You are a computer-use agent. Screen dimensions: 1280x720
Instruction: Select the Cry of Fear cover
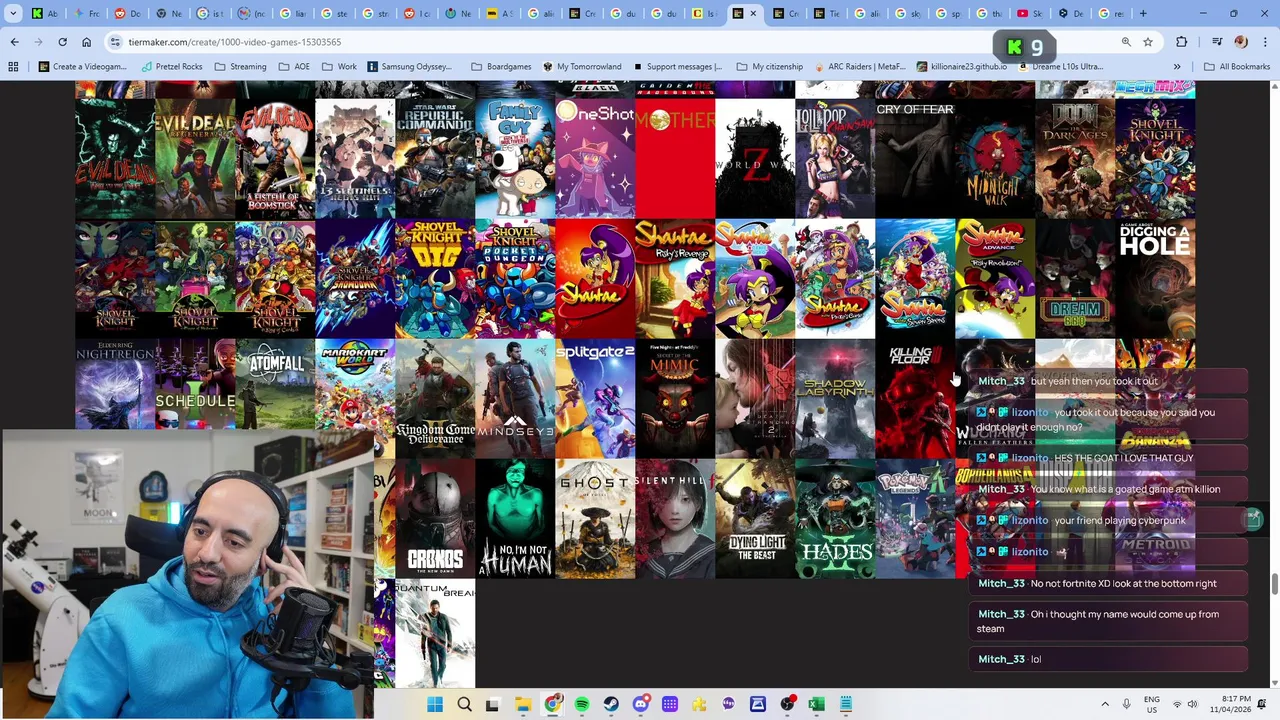pyautogui.click(x=915, y=158)
